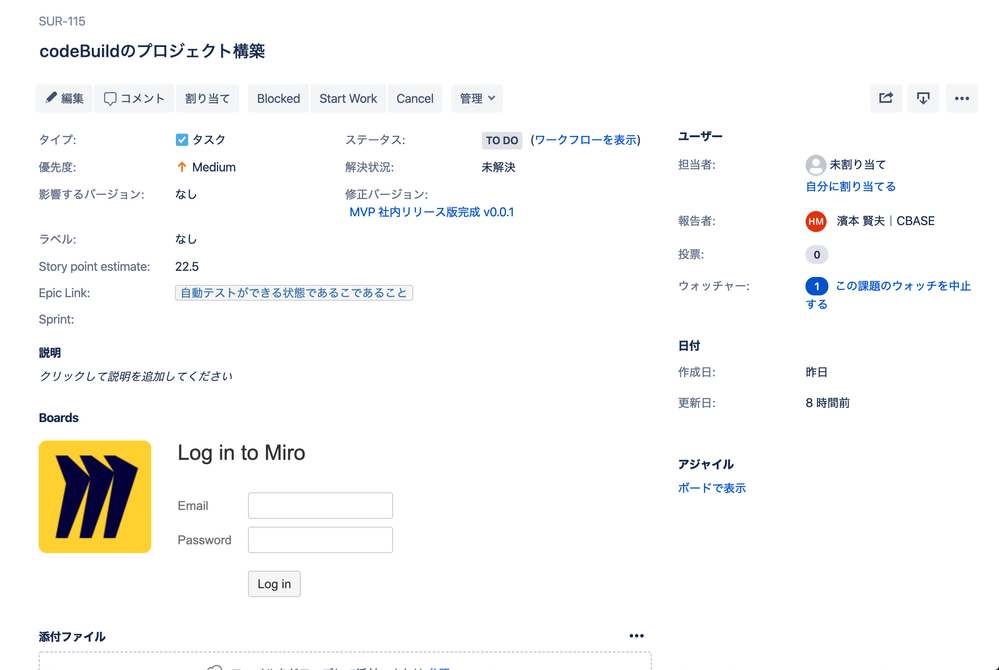Click the watchers count badge 1
Screen dimensions: 999x670
(817, 287)
